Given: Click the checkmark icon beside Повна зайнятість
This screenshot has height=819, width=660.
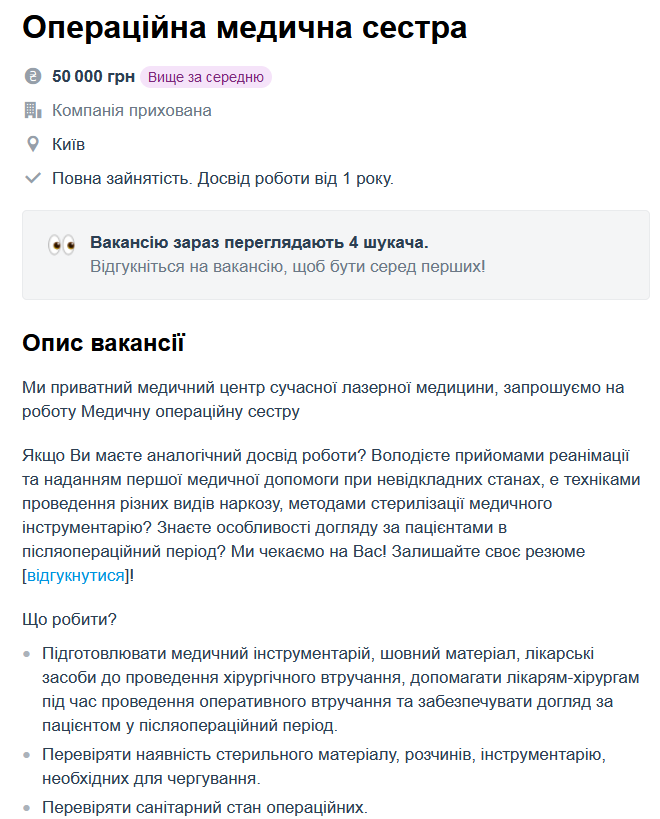Looking at the screenshot, I should (x=33, y=179).
